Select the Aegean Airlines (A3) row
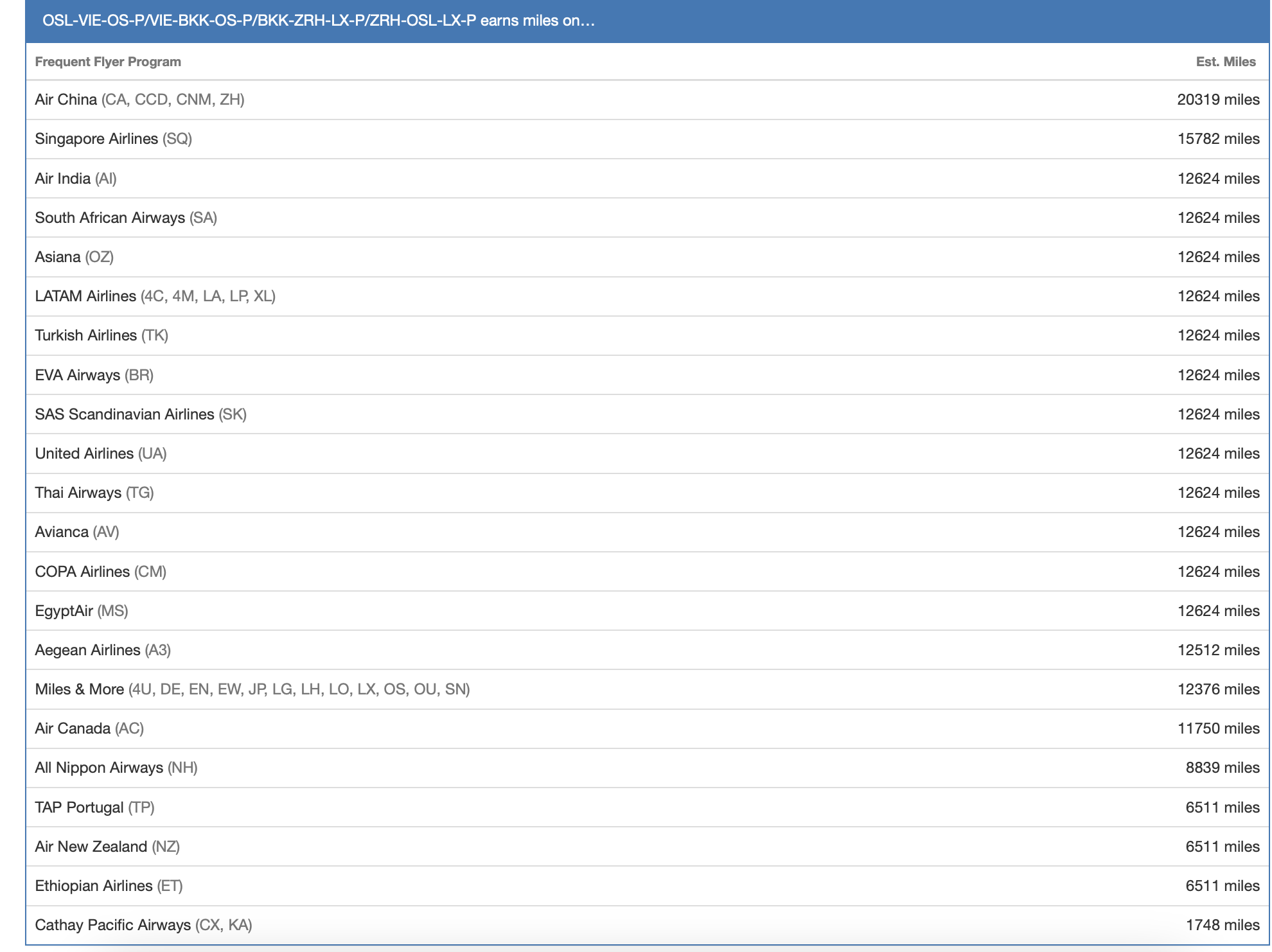This screenshot has height=952, width=1272. pyautogui.click(x=648, y=650)
